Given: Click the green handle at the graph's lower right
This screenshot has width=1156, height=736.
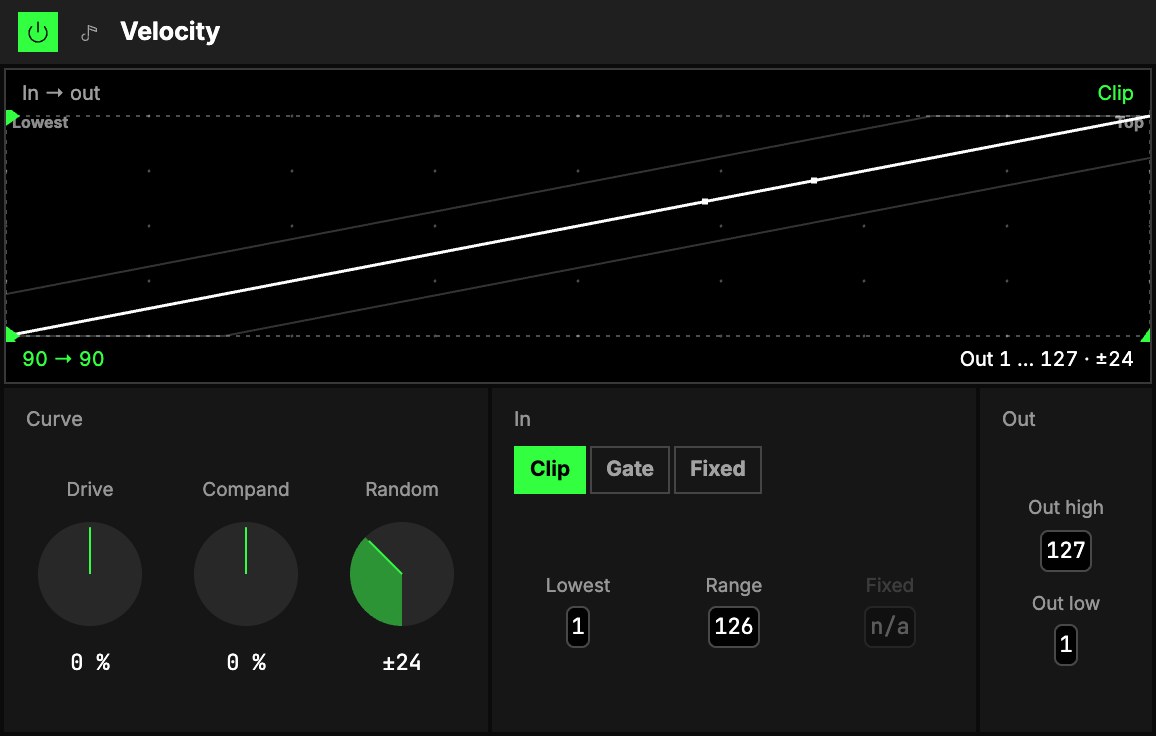Looking at the screenshot, I should (1145, 336).
